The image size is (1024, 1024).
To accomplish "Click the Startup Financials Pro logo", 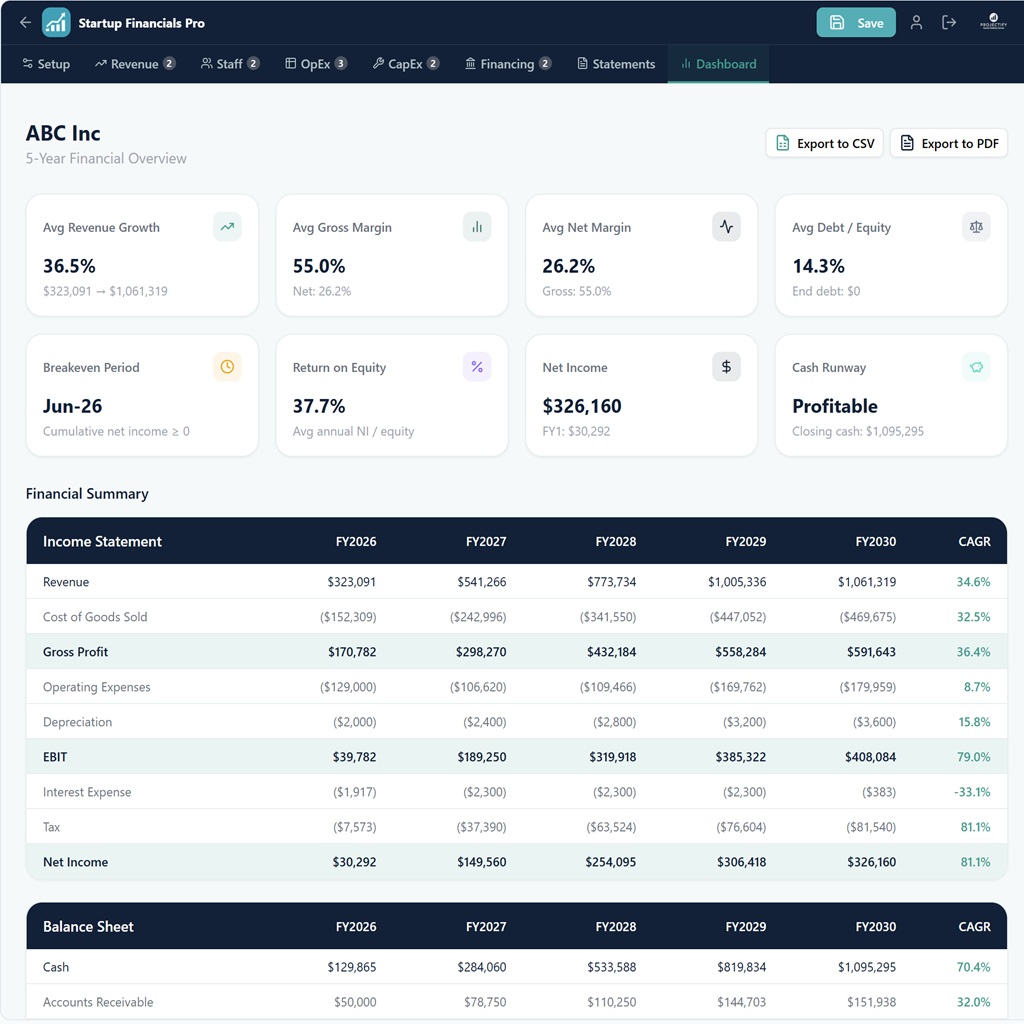I will (56, 23).
